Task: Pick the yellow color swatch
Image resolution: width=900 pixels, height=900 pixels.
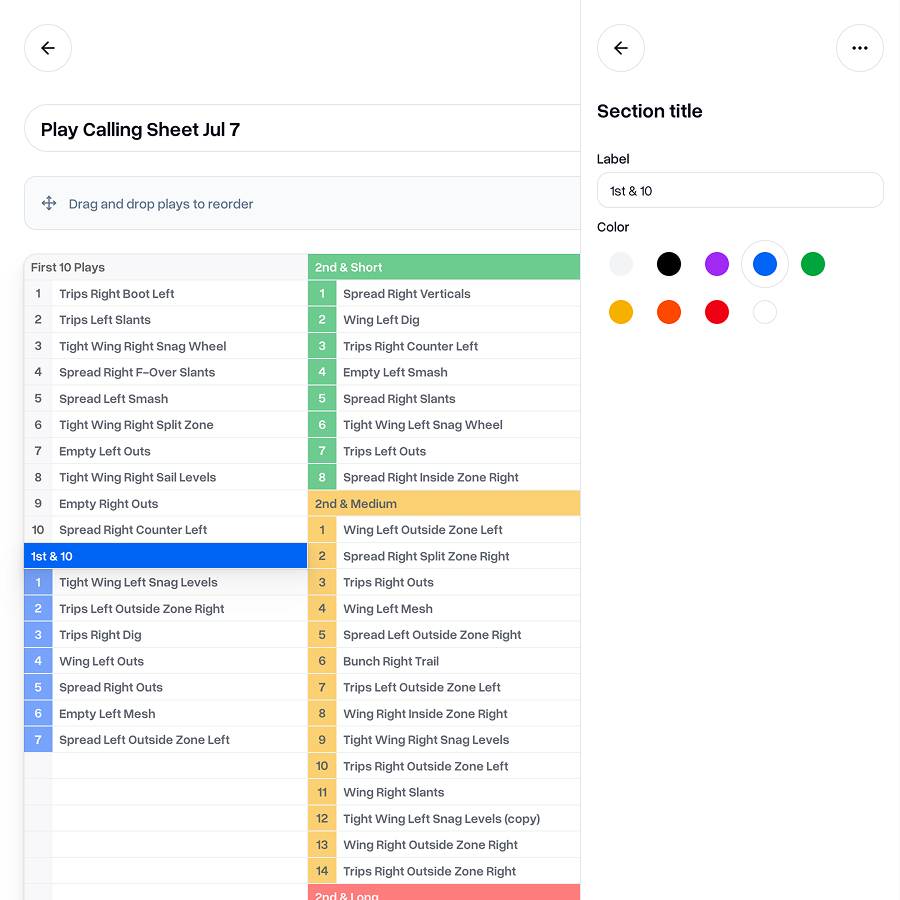Action: (620, 312)
